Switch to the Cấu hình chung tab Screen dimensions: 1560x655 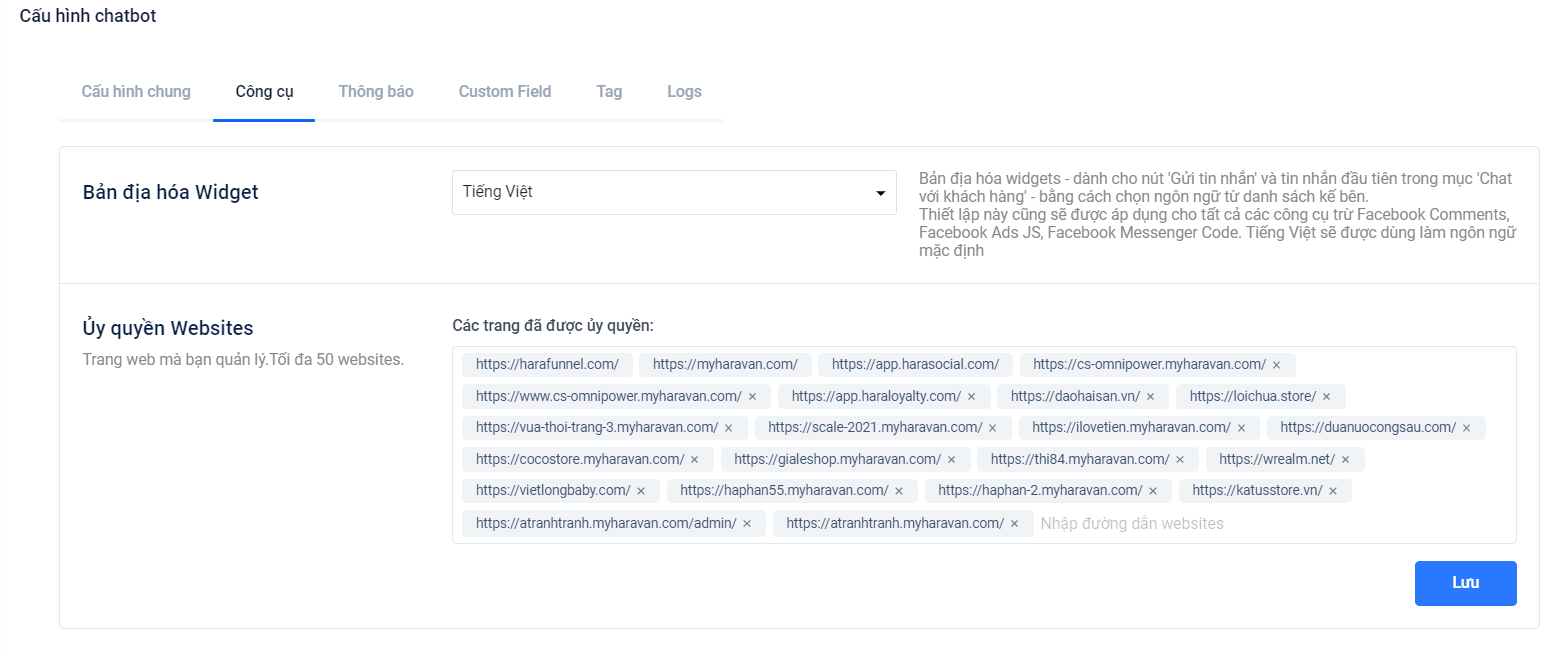pyautogui.click(x=136, y=92)
